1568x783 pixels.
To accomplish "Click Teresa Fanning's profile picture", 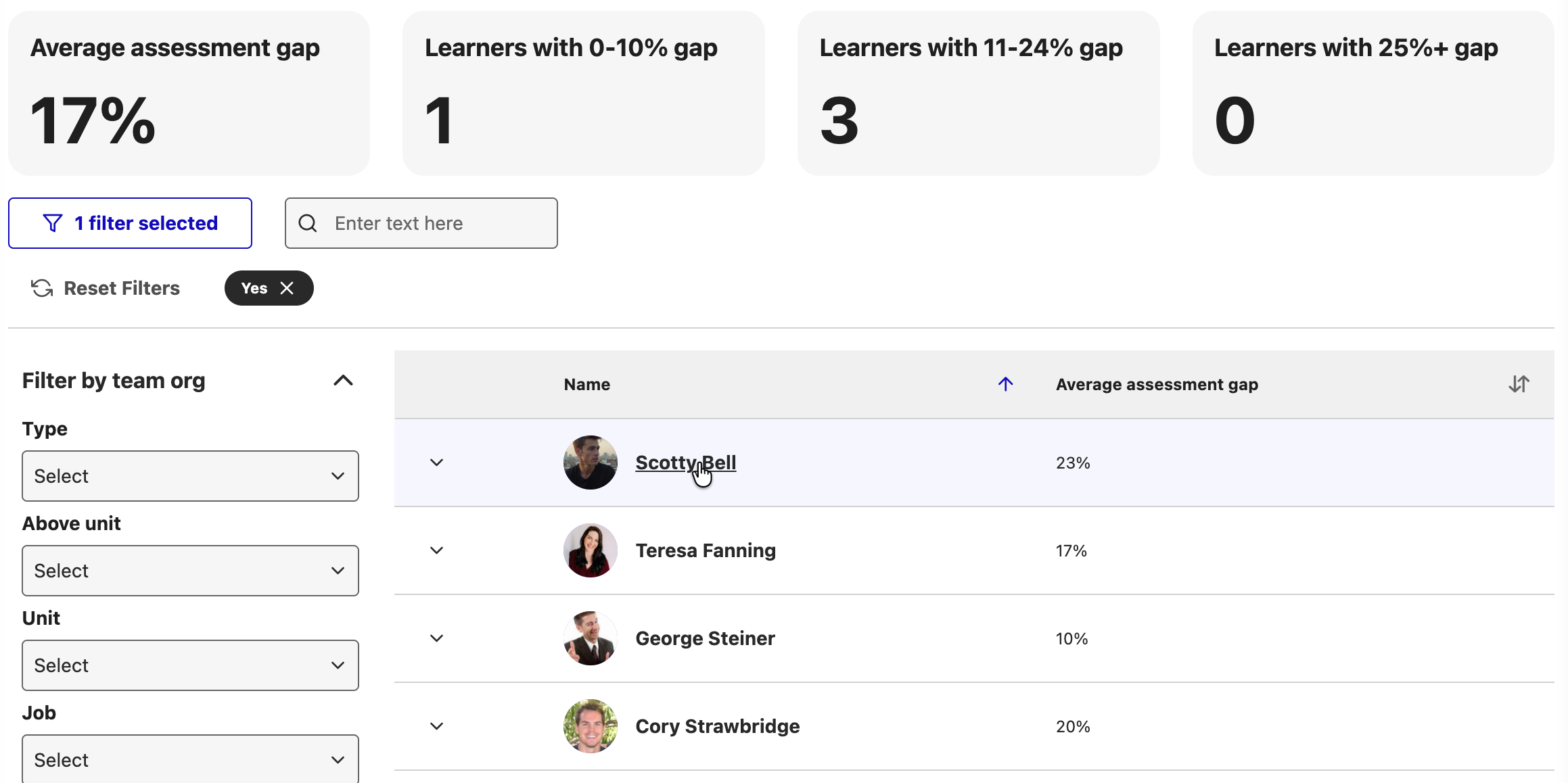I will [x=591, y=550].
